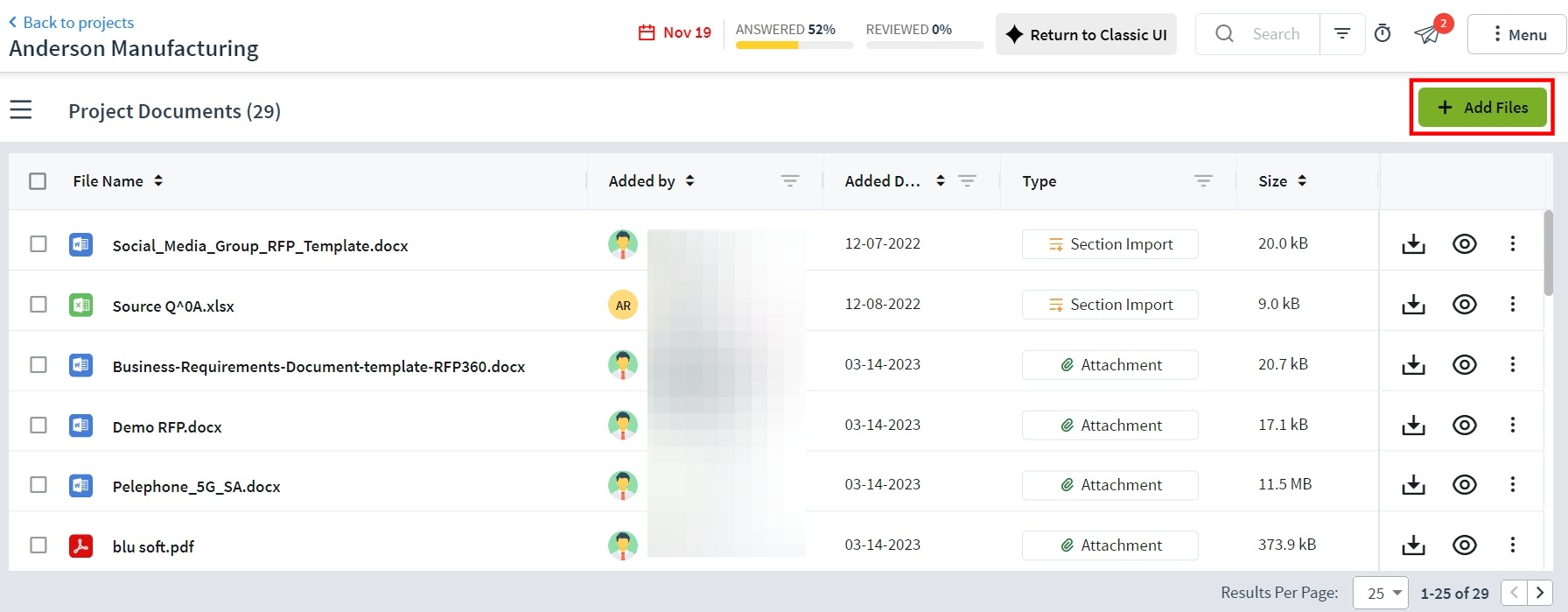This screenshot has width=1568, height=612.
Task: Open notifications paper plane icon
Action: pos(1428,34)
